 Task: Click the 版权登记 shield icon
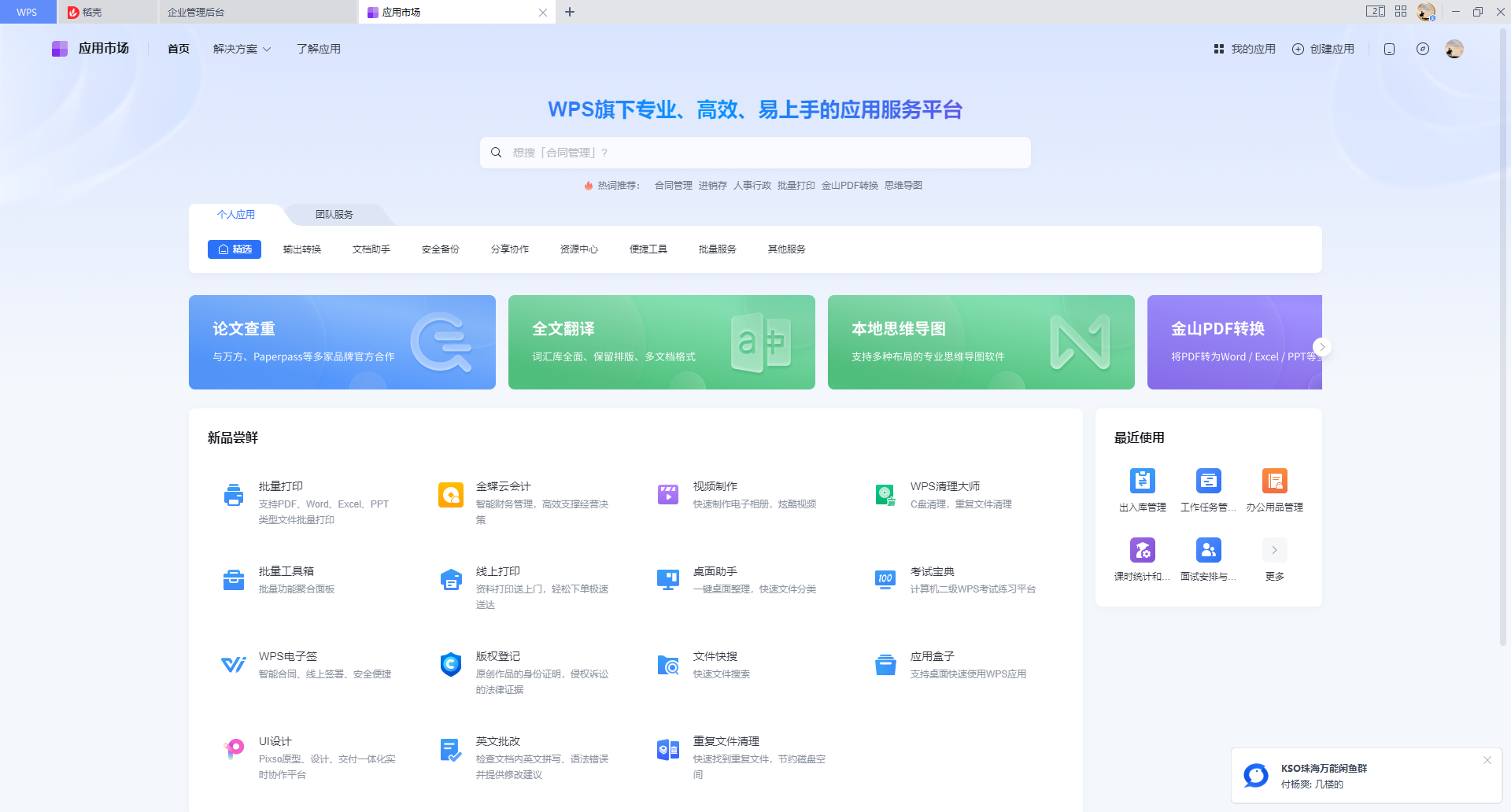pyautogui.click(x=451, y=665)
